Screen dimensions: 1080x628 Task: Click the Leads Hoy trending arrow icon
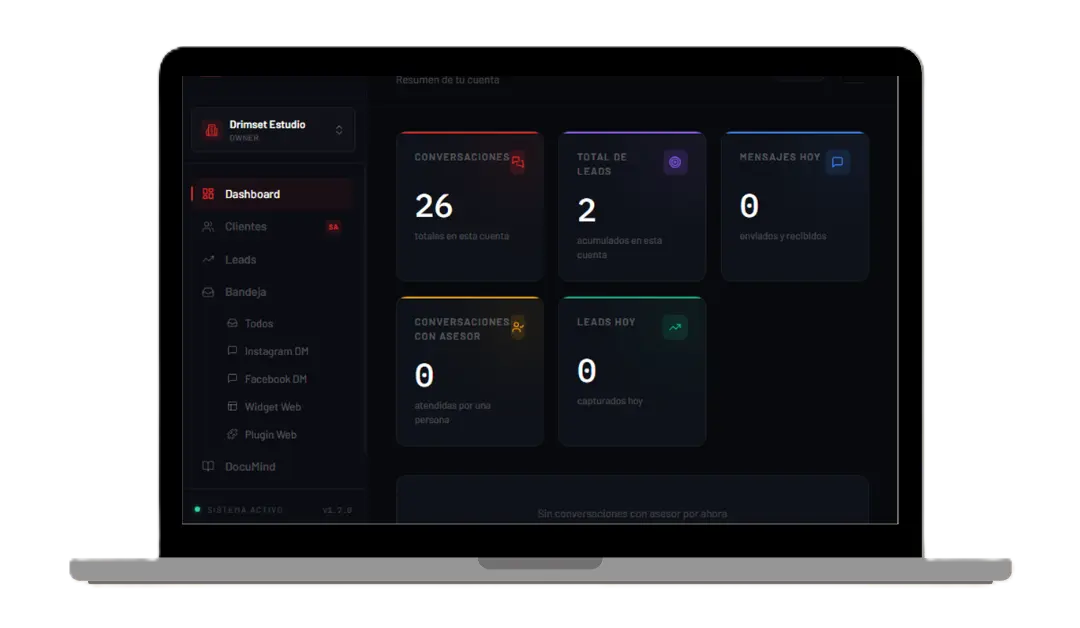tap(675, 328)
